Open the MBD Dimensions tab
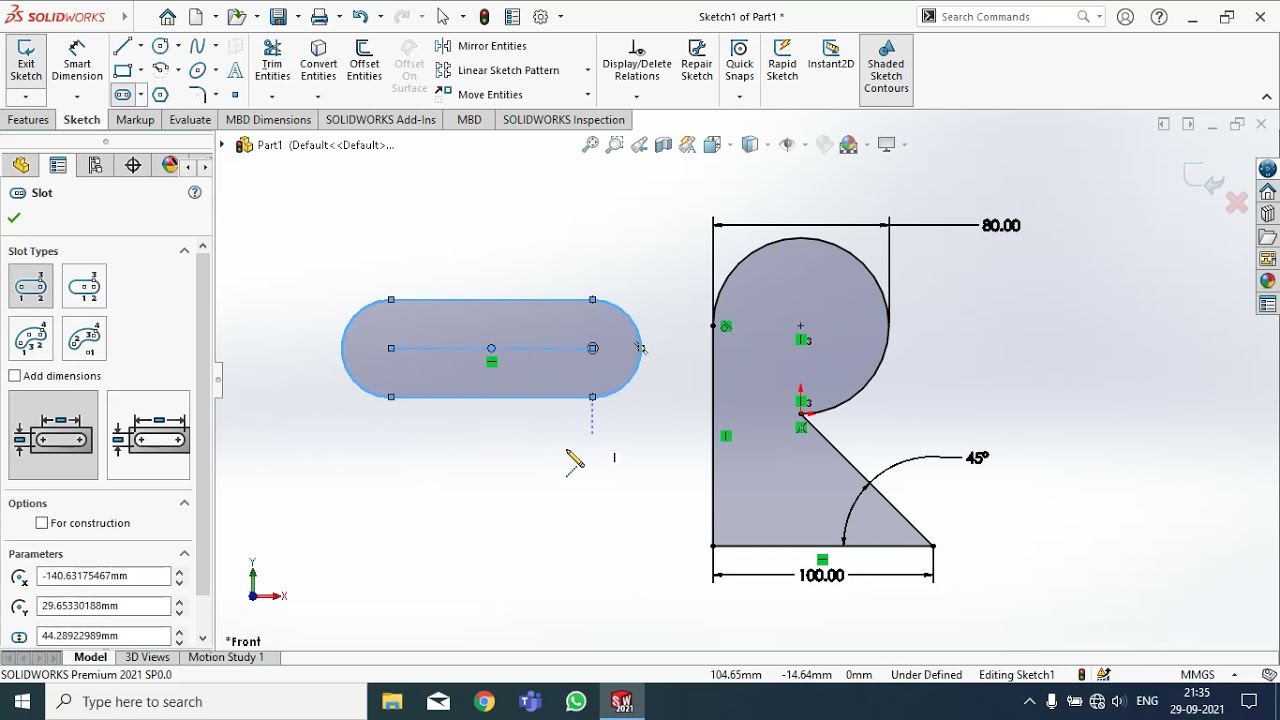This screenshot has width=1280, height=720. [x=268, y=120]
